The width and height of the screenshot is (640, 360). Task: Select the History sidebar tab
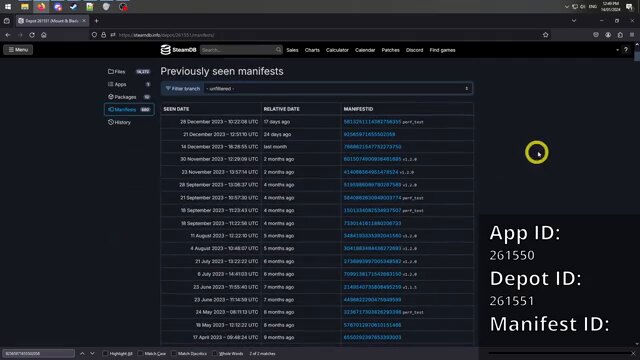[129, 122]
